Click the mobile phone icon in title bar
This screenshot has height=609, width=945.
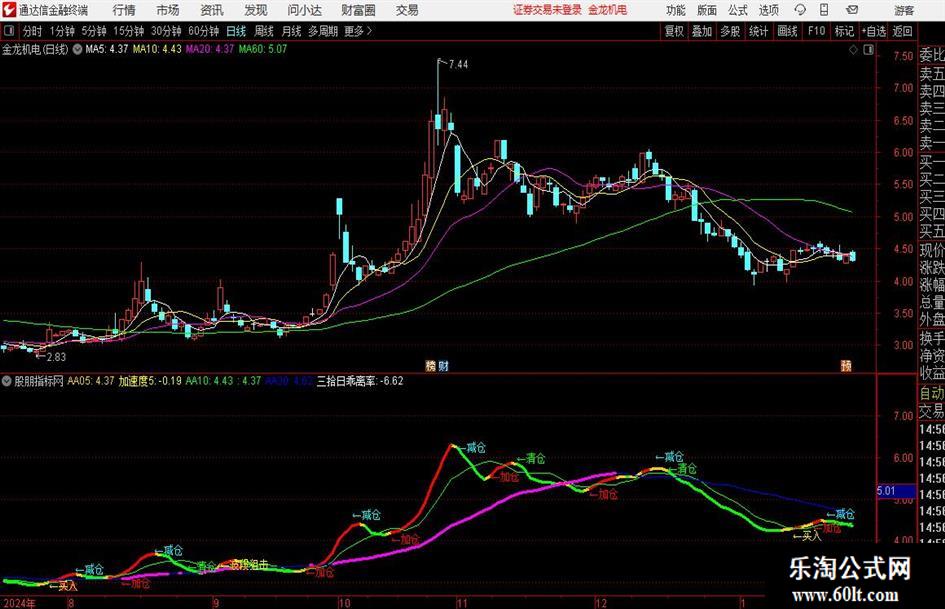(x=824, y=10)
